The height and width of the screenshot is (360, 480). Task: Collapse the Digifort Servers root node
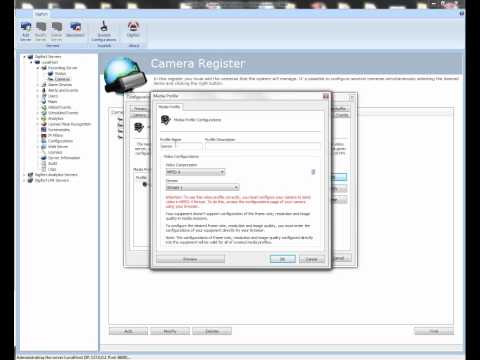pyautogui.click(x=25, y=57)
